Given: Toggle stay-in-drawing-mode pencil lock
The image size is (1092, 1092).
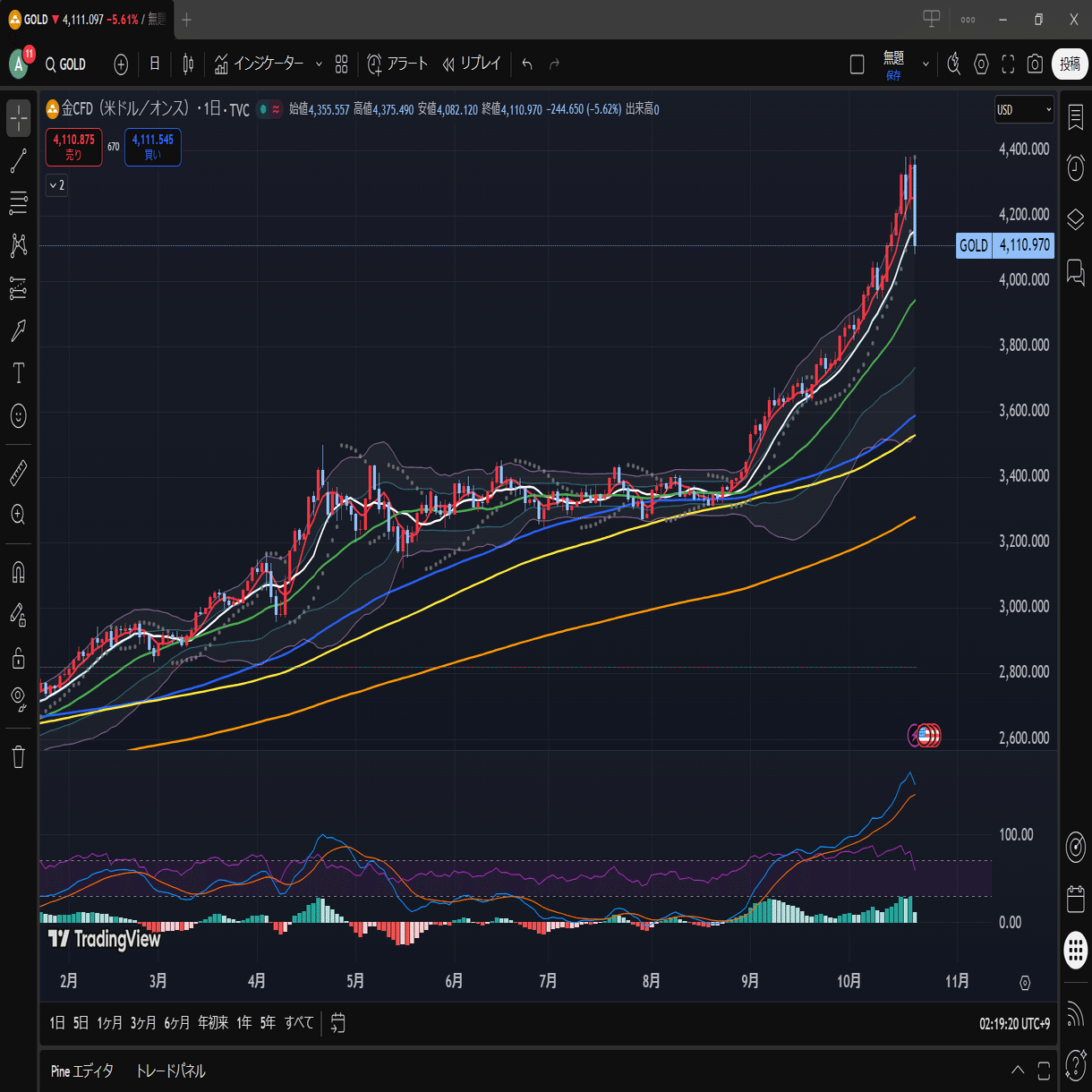Looking at the screenshot, I should [x=19, y=615].
